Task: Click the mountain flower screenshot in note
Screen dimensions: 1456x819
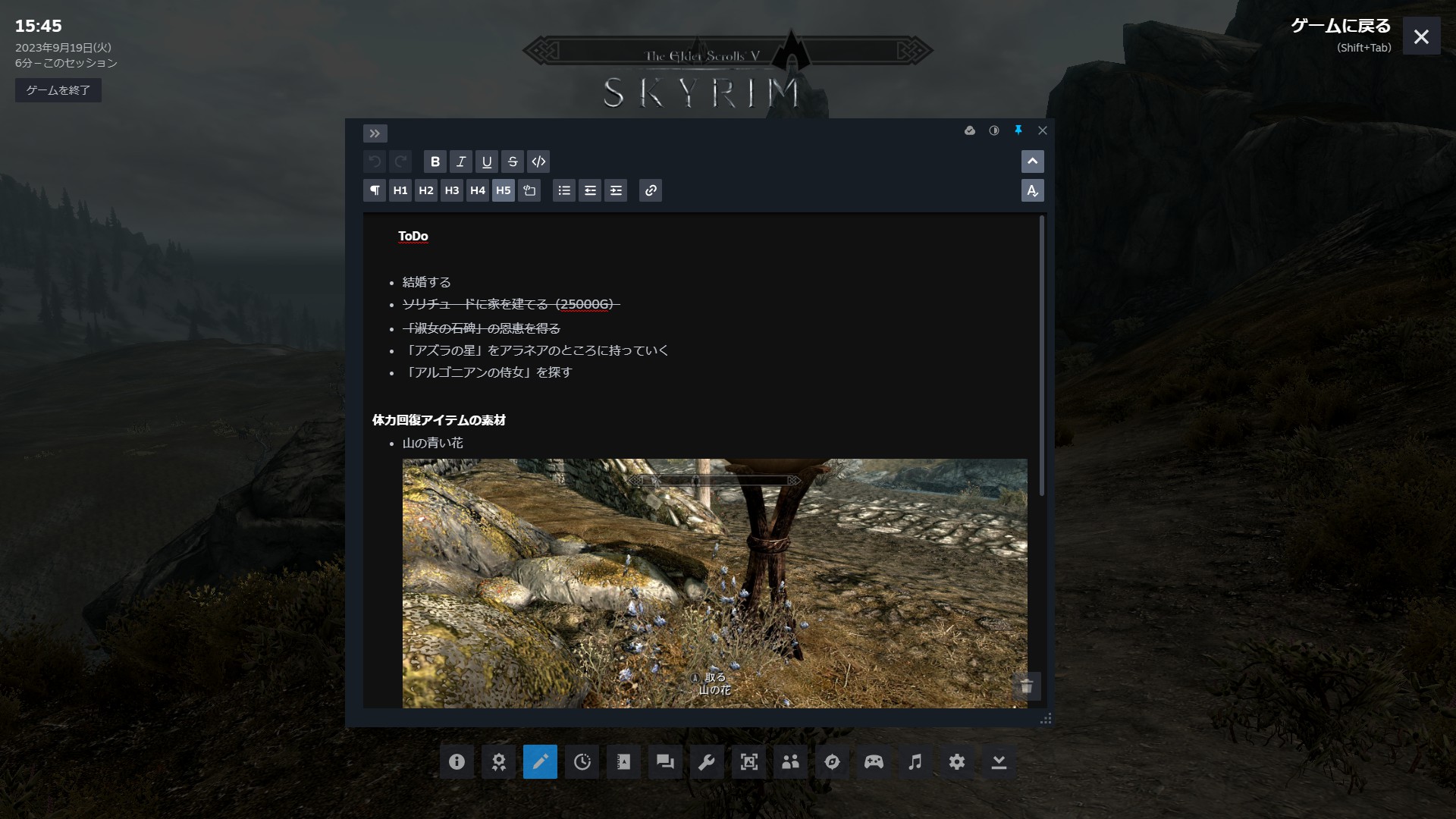Action: coord(714,582)
